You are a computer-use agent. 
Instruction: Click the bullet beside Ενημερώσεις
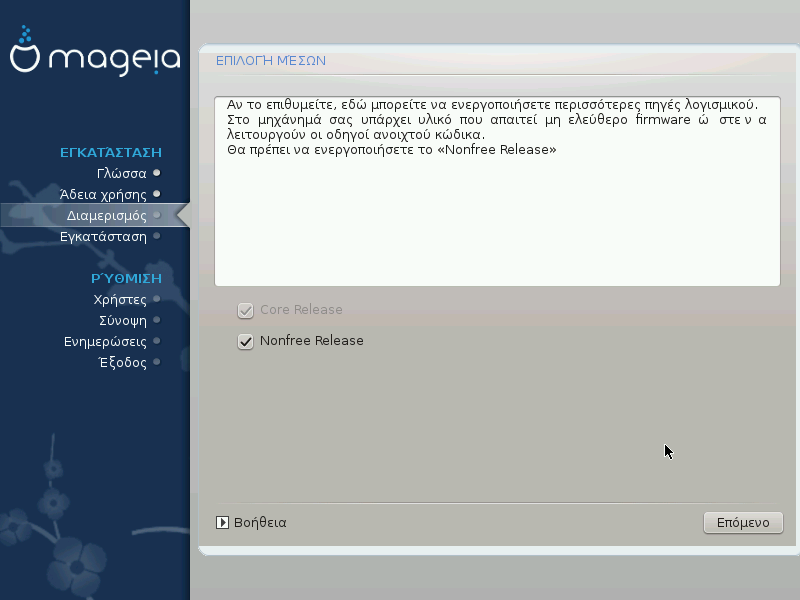(x=157, y=341)
